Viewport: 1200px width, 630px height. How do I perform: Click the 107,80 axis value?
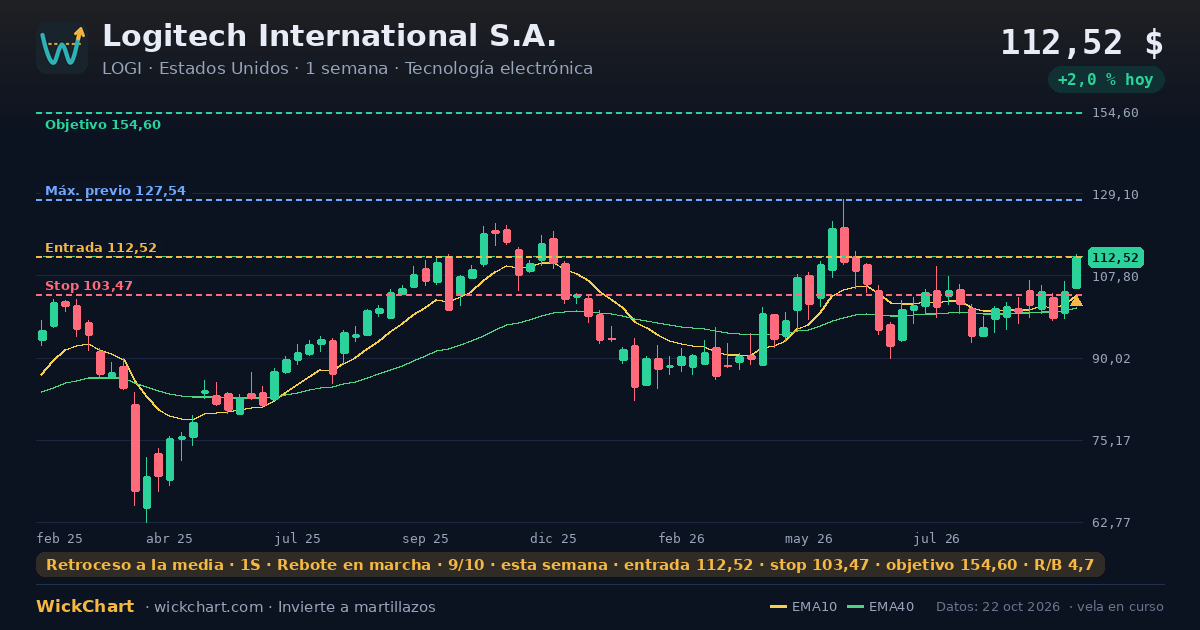tap(1116, 277)
